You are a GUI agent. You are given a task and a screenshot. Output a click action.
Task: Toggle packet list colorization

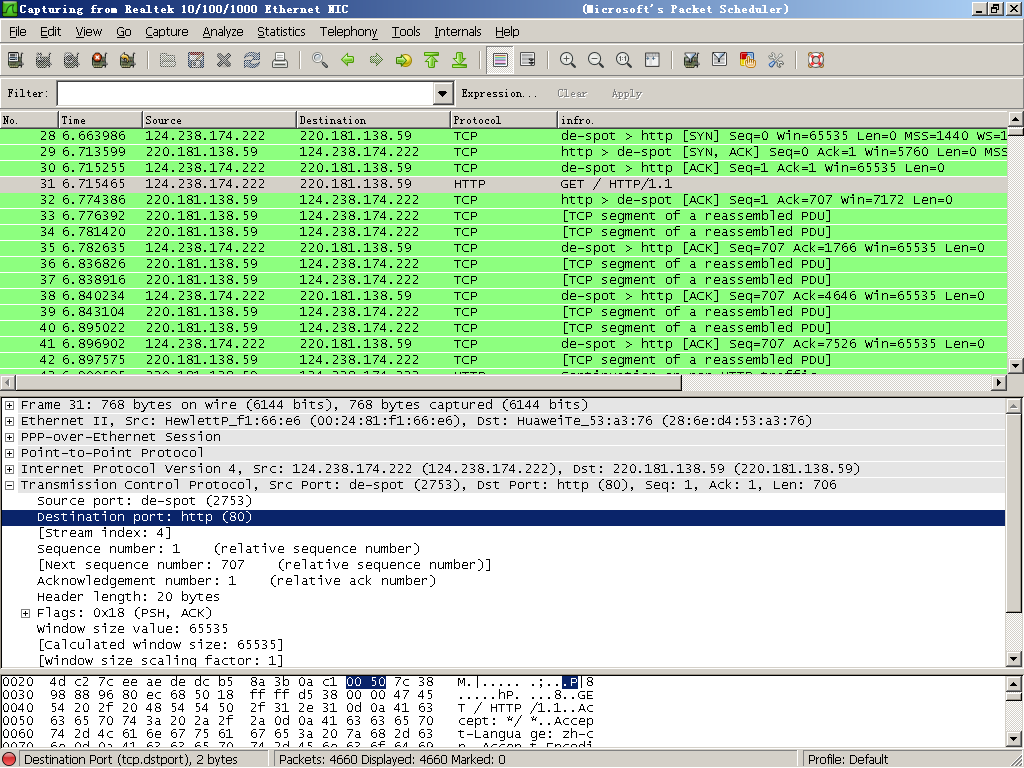click(500, 61)
